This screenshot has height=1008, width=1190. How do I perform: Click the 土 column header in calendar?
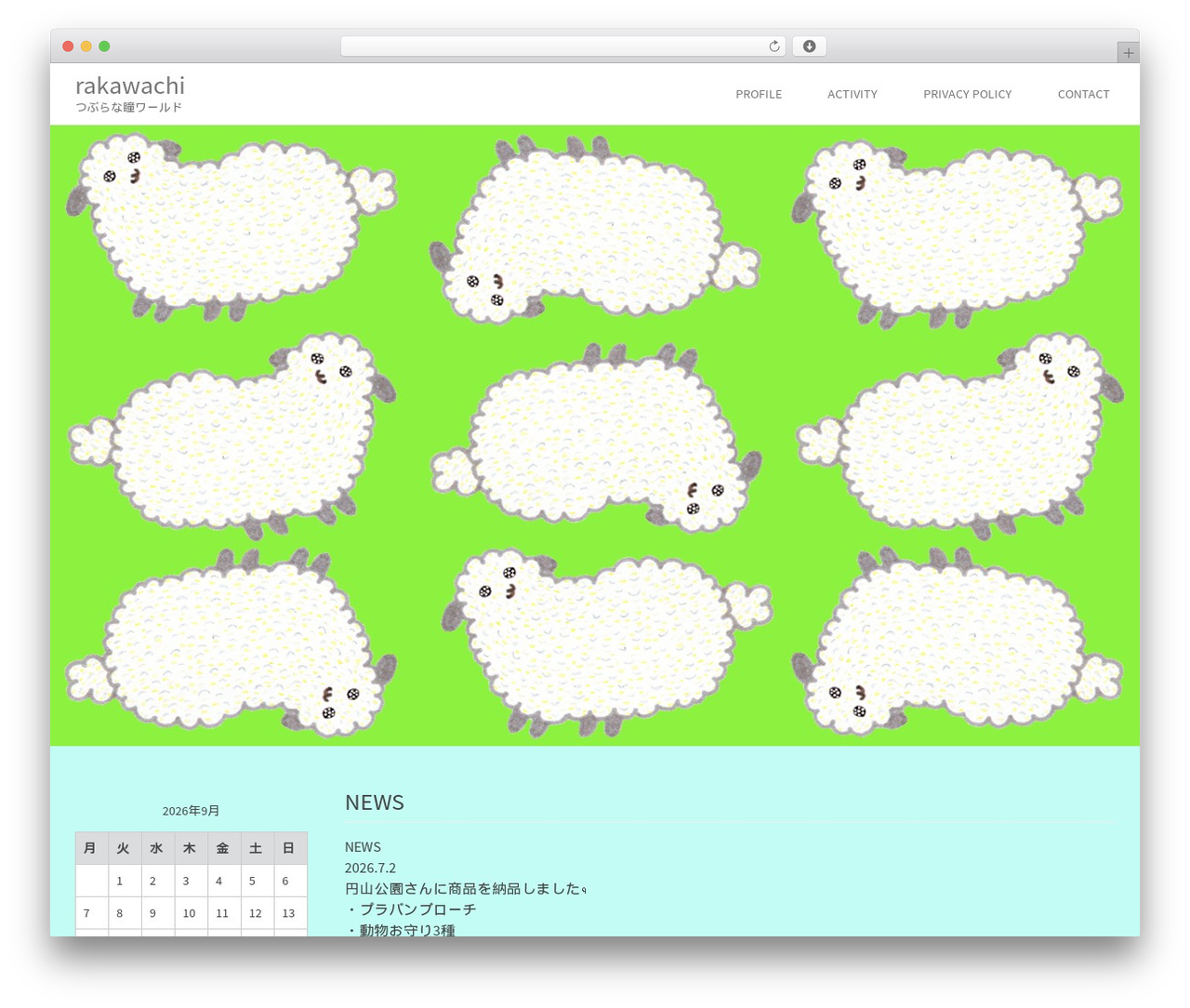256,848
